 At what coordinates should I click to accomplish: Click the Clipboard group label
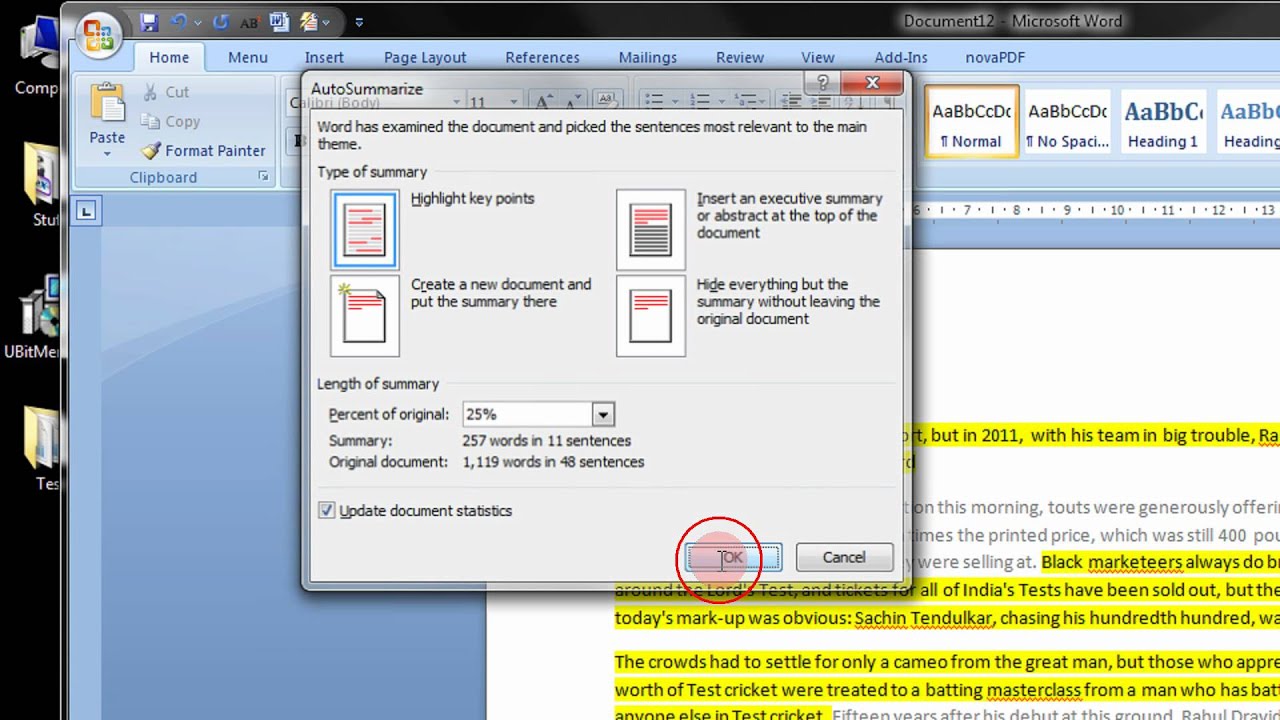pos(163,177)
